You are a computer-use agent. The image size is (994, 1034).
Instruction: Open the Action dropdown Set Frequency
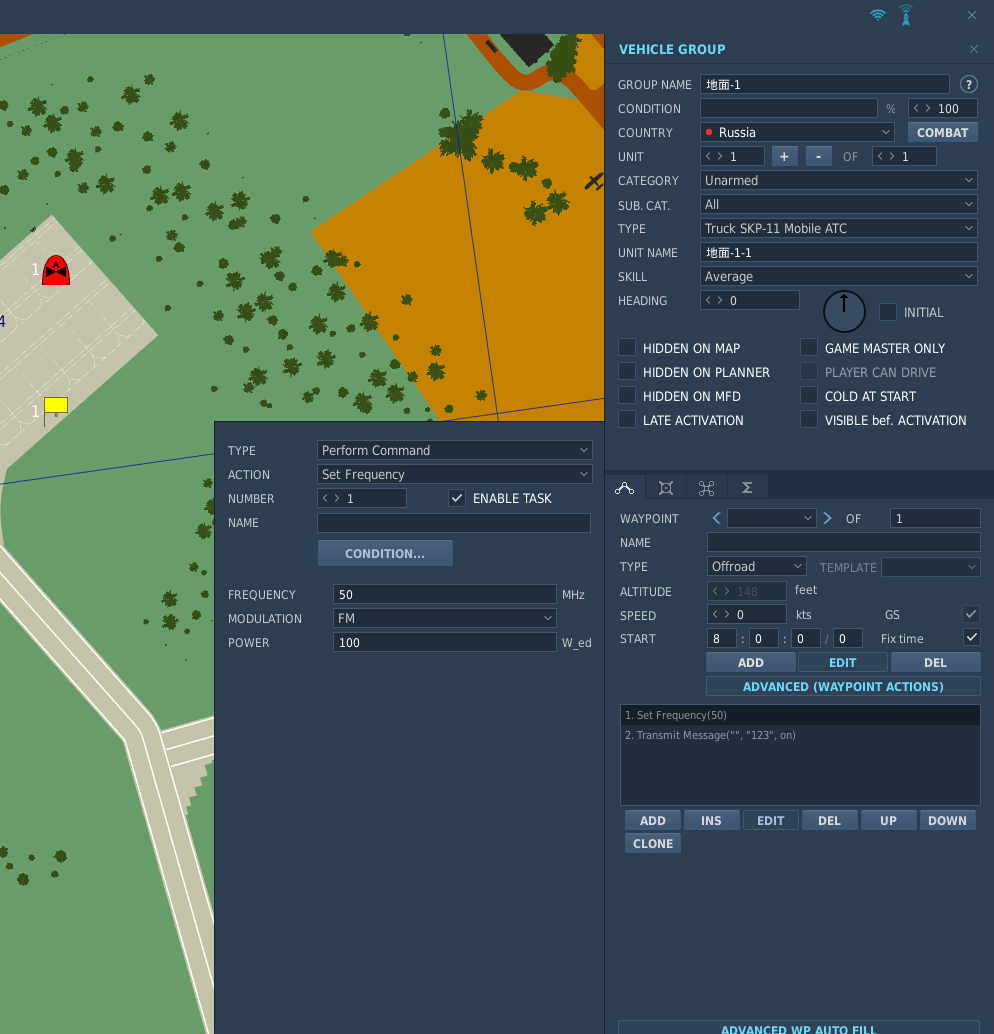[454, 474]
